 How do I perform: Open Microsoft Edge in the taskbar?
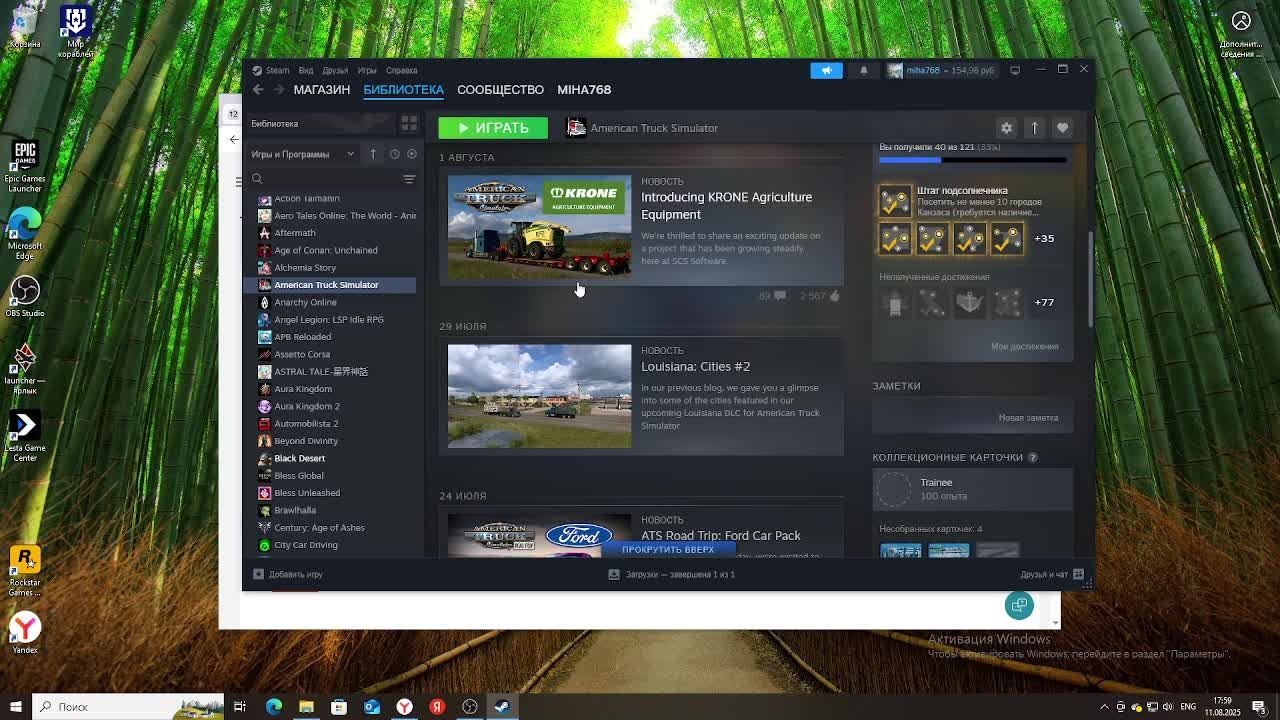273,707
